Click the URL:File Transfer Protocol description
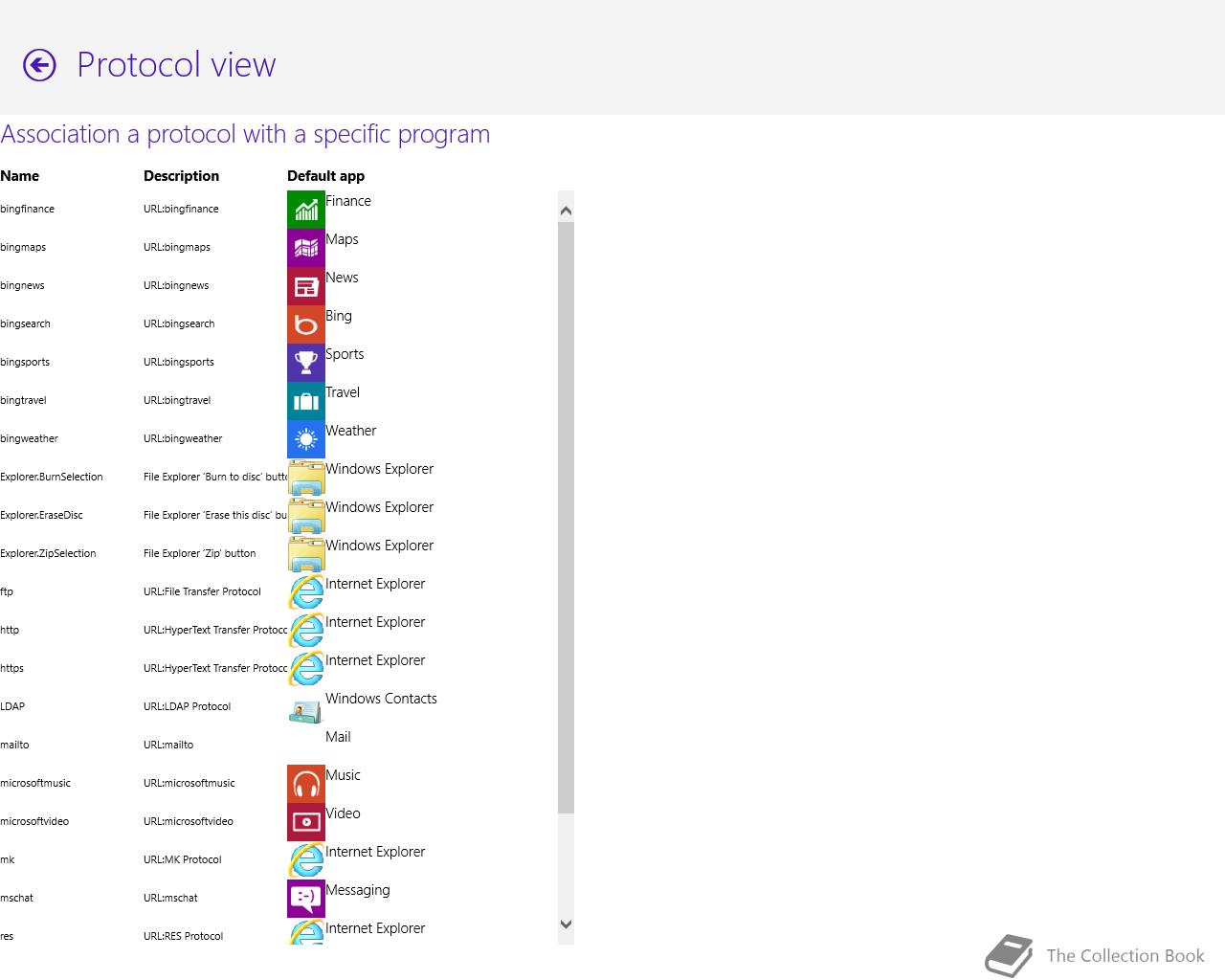 (x=202, y=591)
